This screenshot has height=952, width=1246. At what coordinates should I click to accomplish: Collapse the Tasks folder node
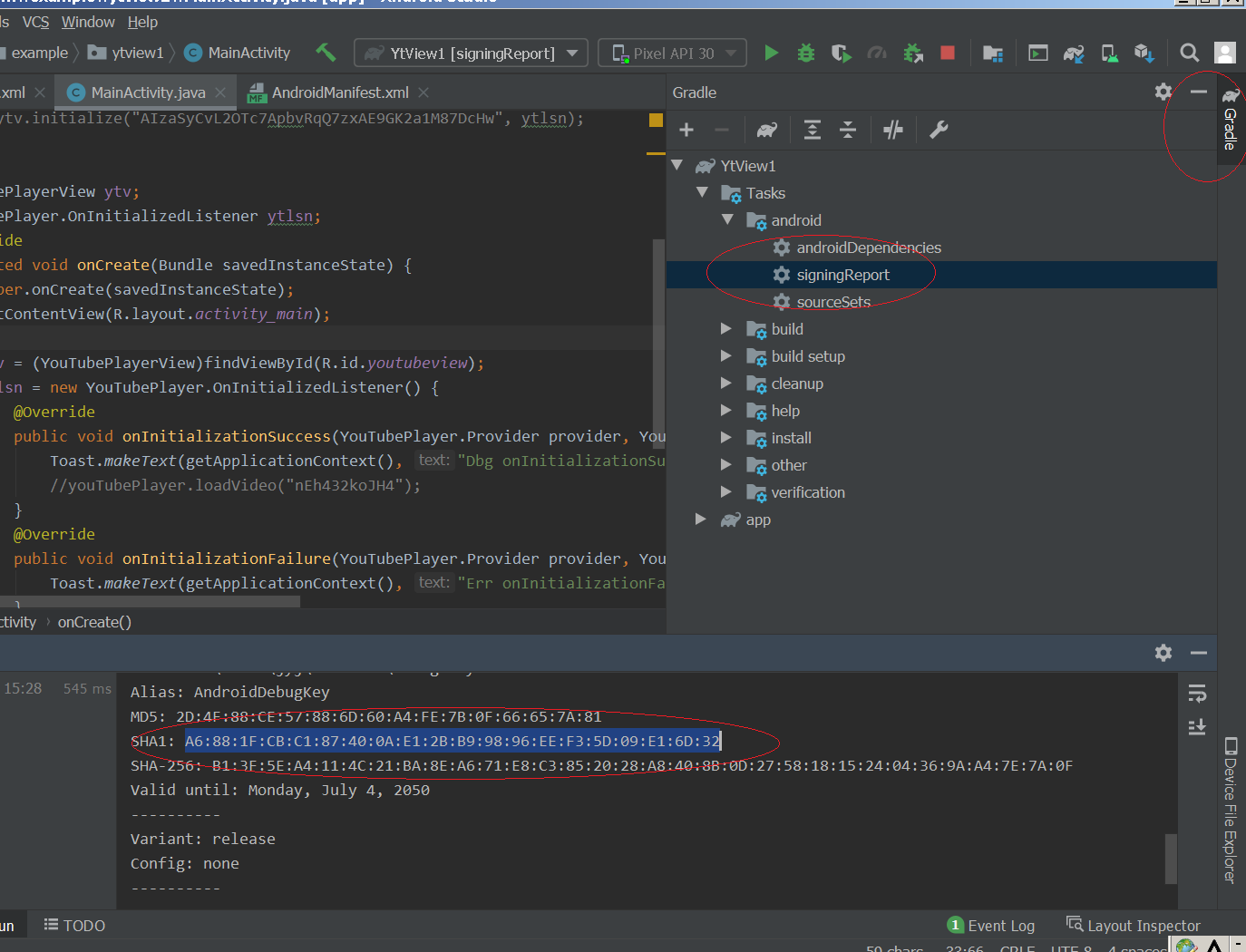point(702,193)
